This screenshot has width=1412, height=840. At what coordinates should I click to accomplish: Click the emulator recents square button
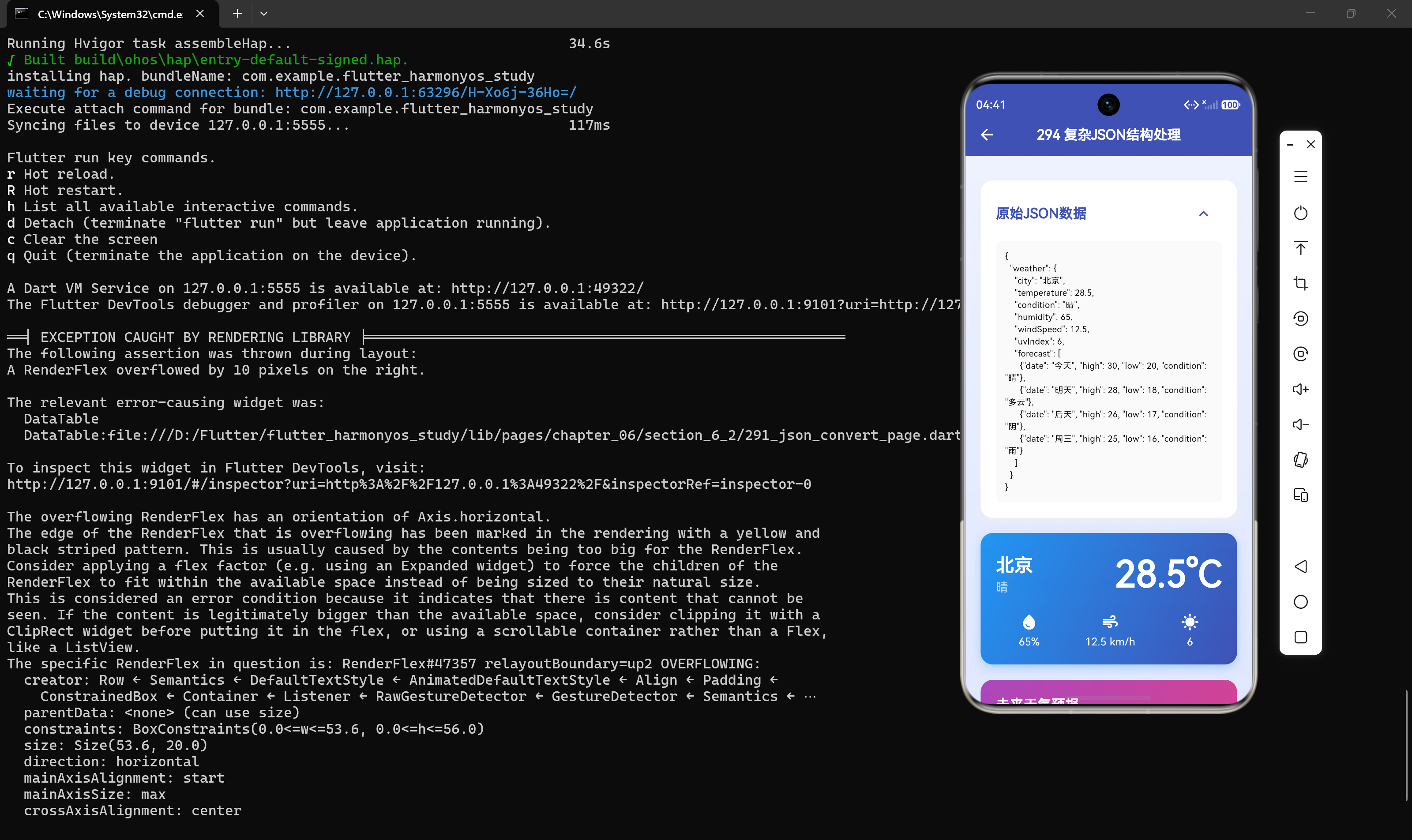pos(1300,637)
